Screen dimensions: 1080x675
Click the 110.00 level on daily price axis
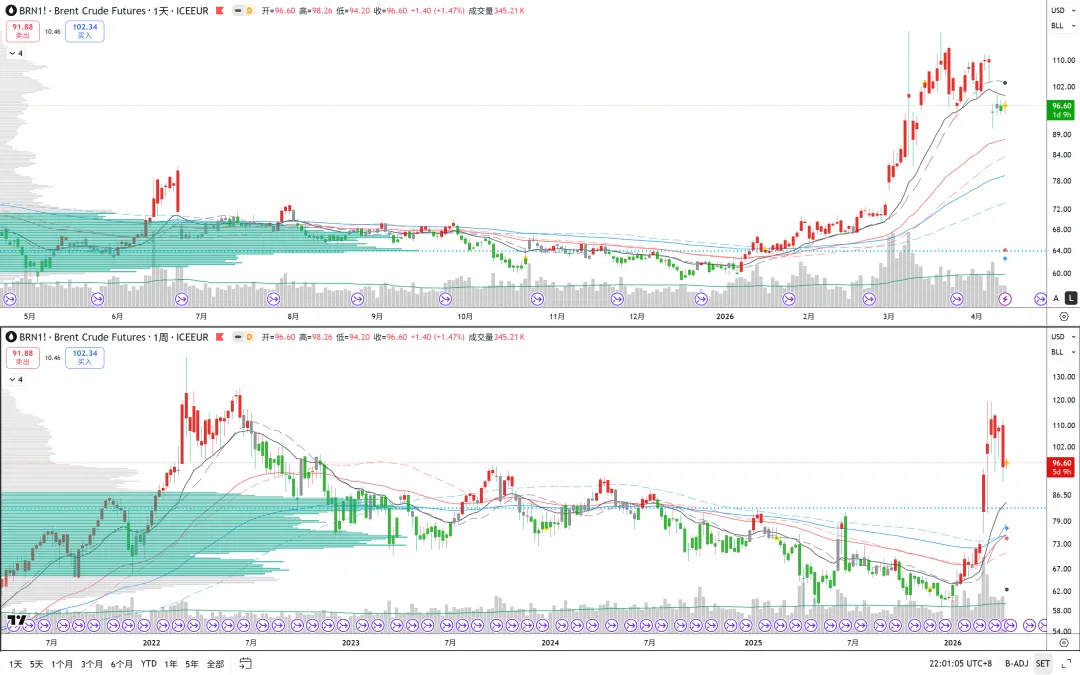pyautogui.click(x=1063, y=60)
